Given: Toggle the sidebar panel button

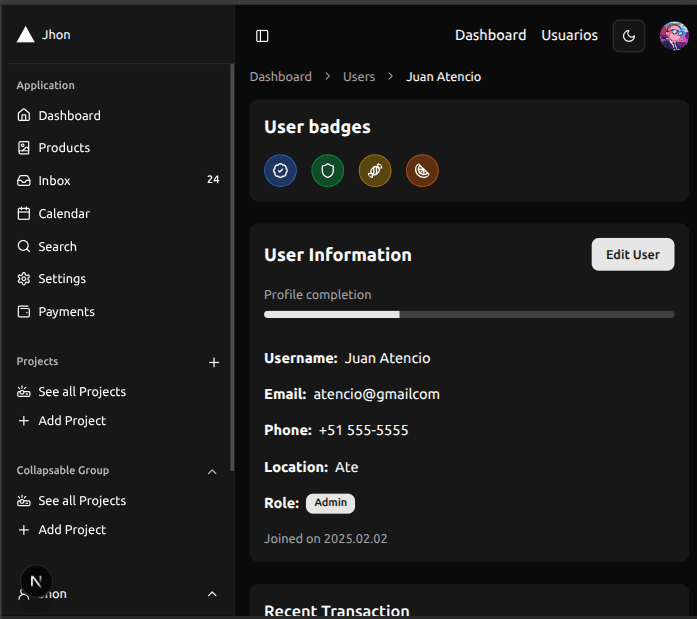Looking at the screenshot, I should tap(262, 36).
